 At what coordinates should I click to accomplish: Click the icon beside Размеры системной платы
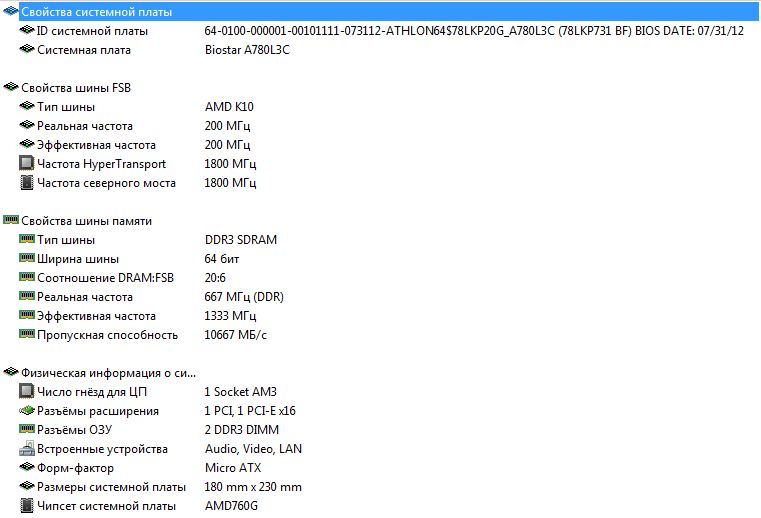click(27, 486)
